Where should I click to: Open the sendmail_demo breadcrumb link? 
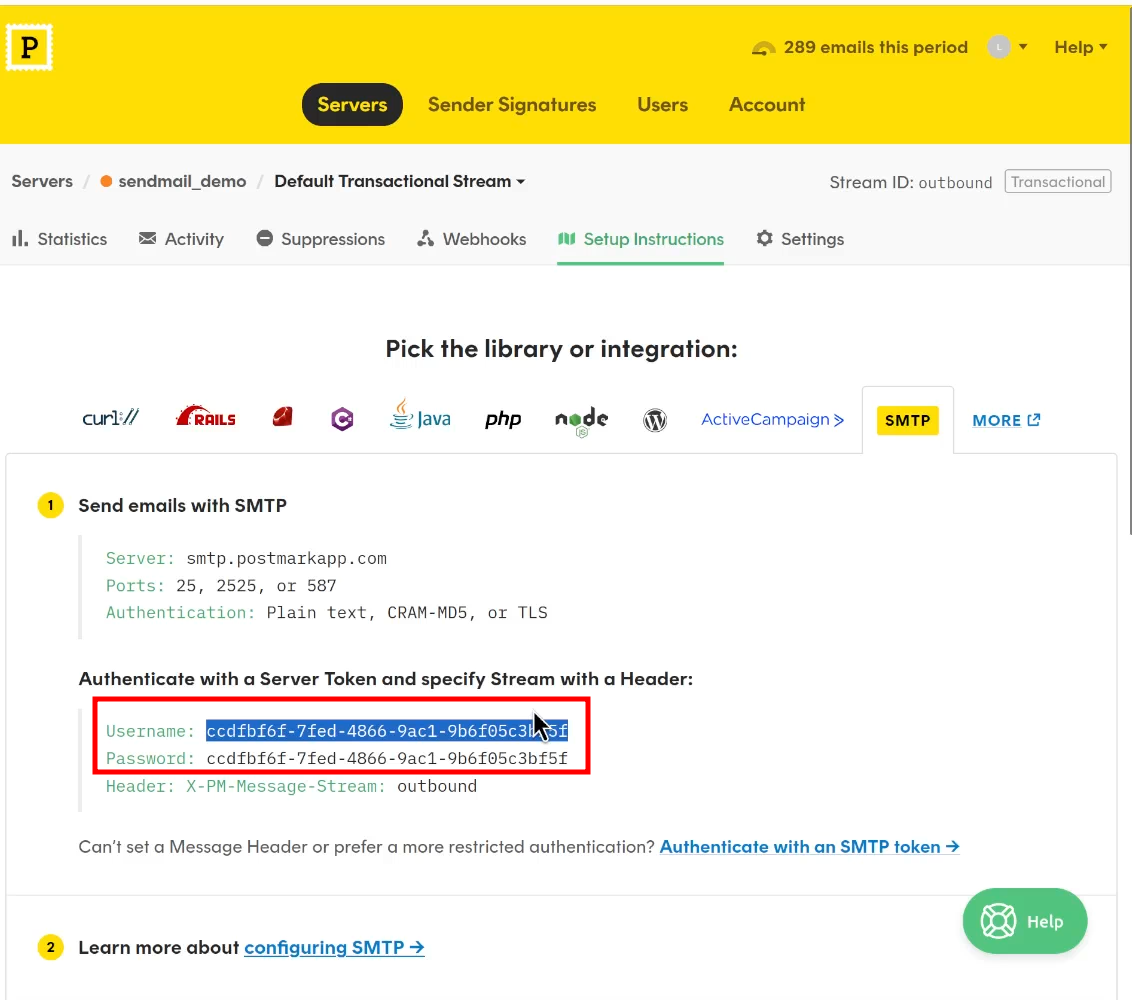(x=182, y=181)
